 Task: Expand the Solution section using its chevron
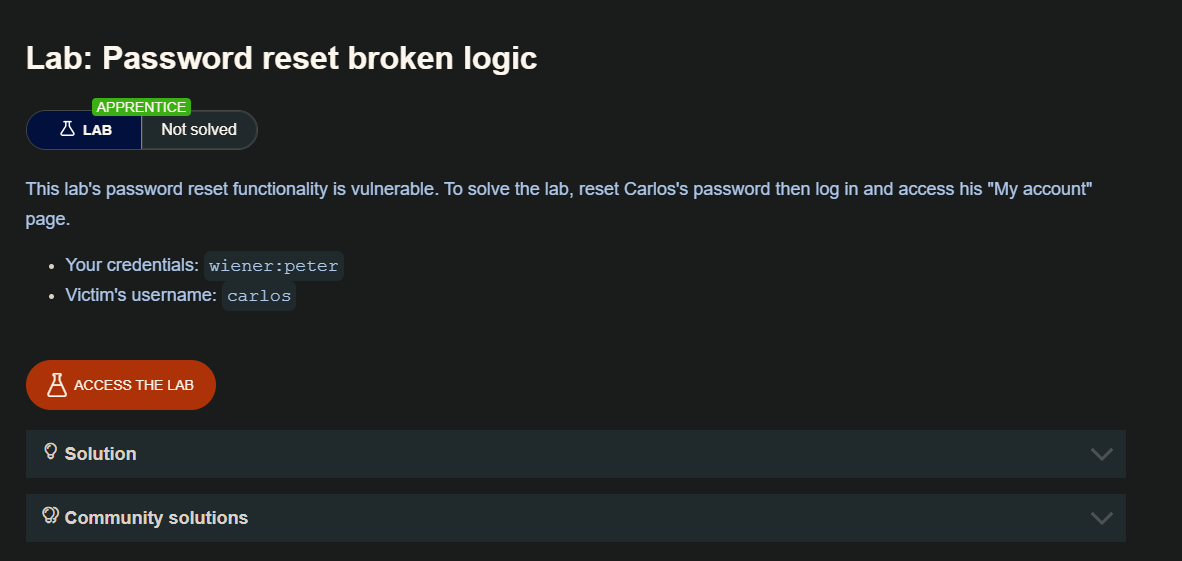(1101, 454)
